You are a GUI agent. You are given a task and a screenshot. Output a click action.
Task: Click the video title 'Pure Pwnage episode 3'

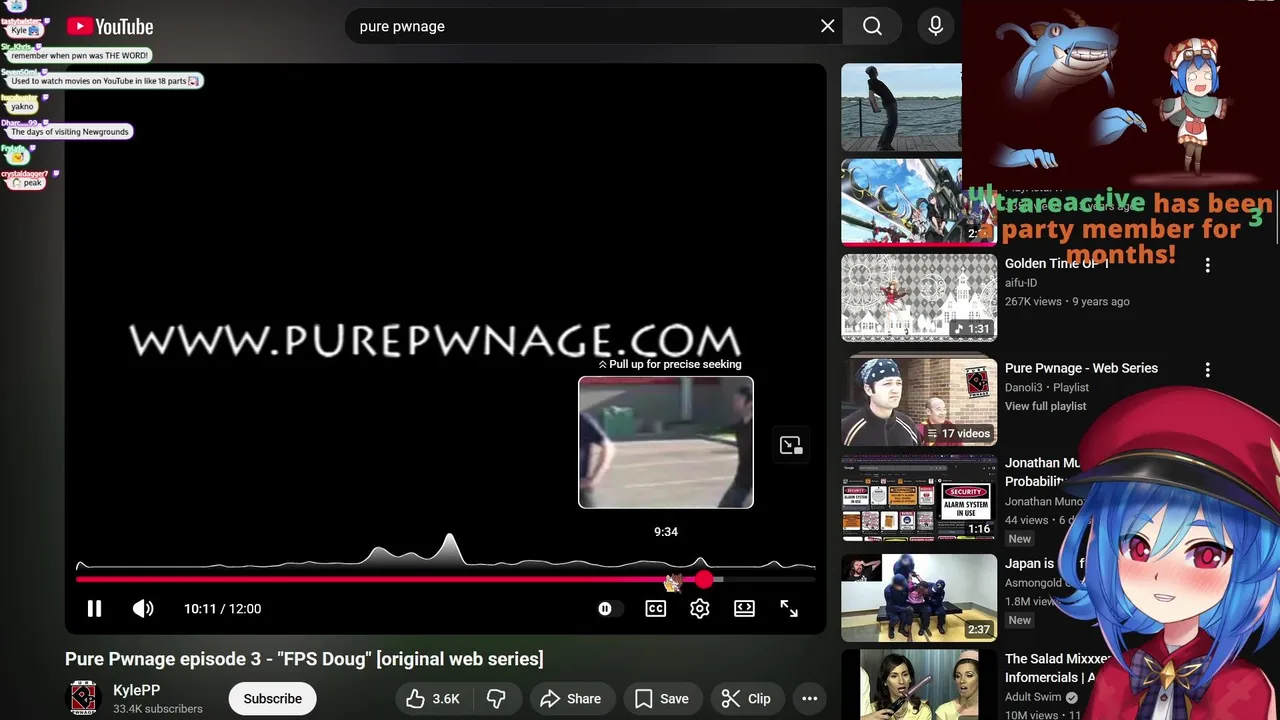pyautogui.click(x=304, y=659)
